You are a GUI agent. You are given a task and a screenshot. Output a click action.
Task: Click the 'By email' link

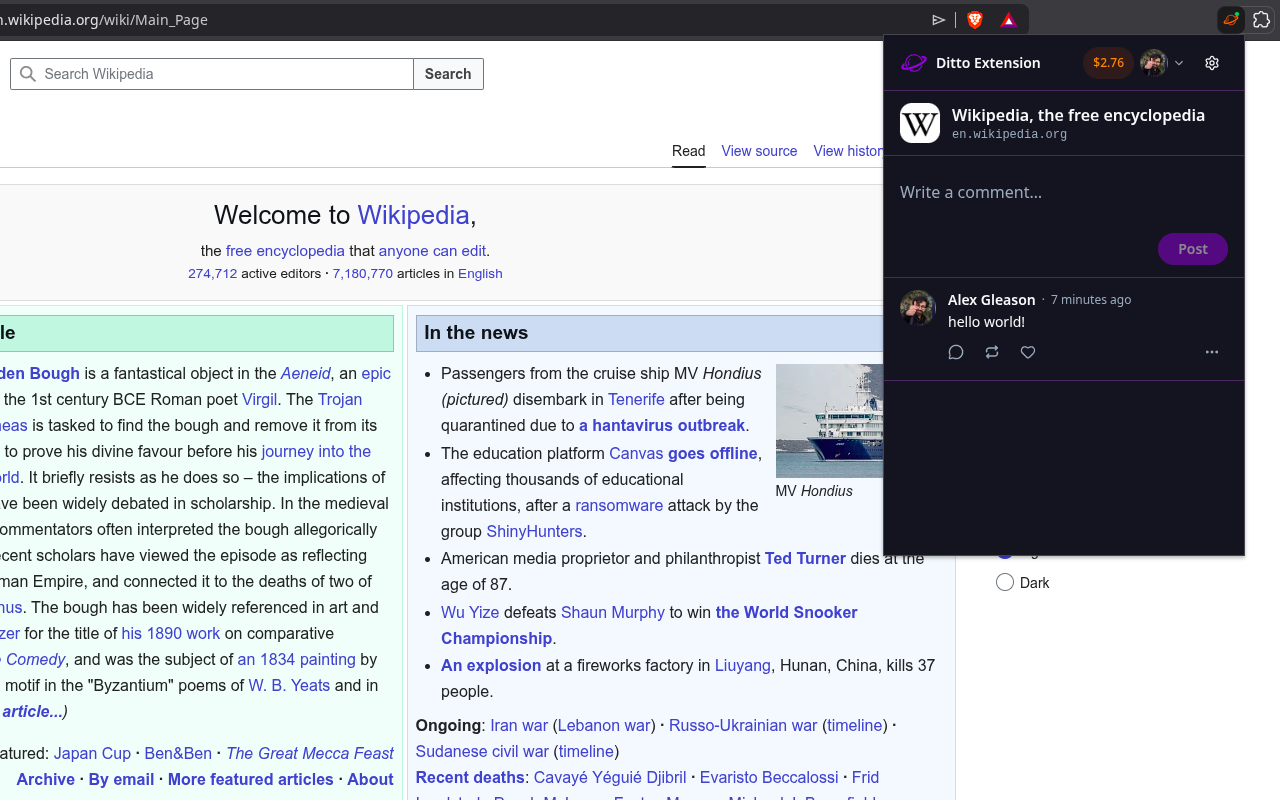(x=121, y=779)
